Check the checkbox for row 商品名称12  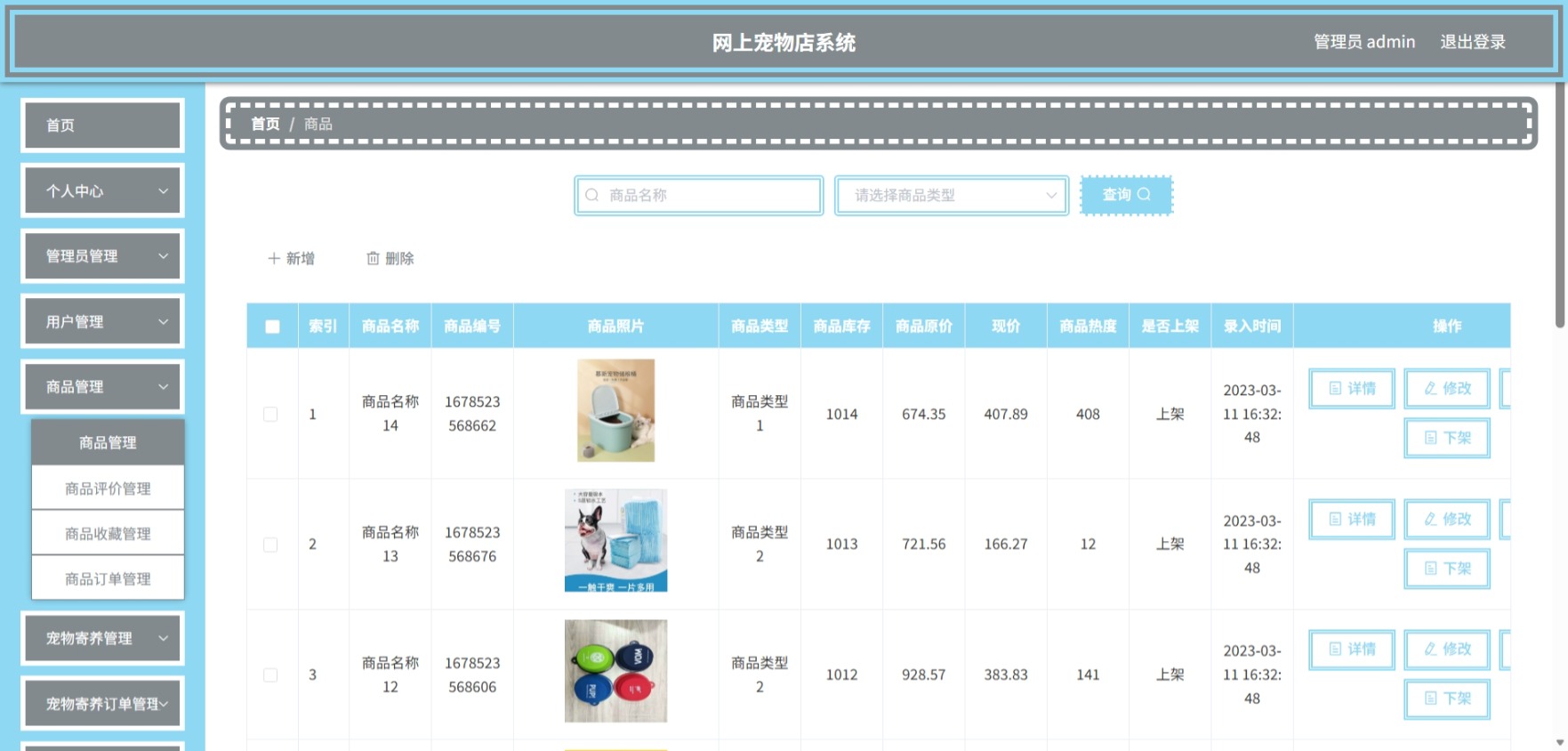(x=270, y=674)
